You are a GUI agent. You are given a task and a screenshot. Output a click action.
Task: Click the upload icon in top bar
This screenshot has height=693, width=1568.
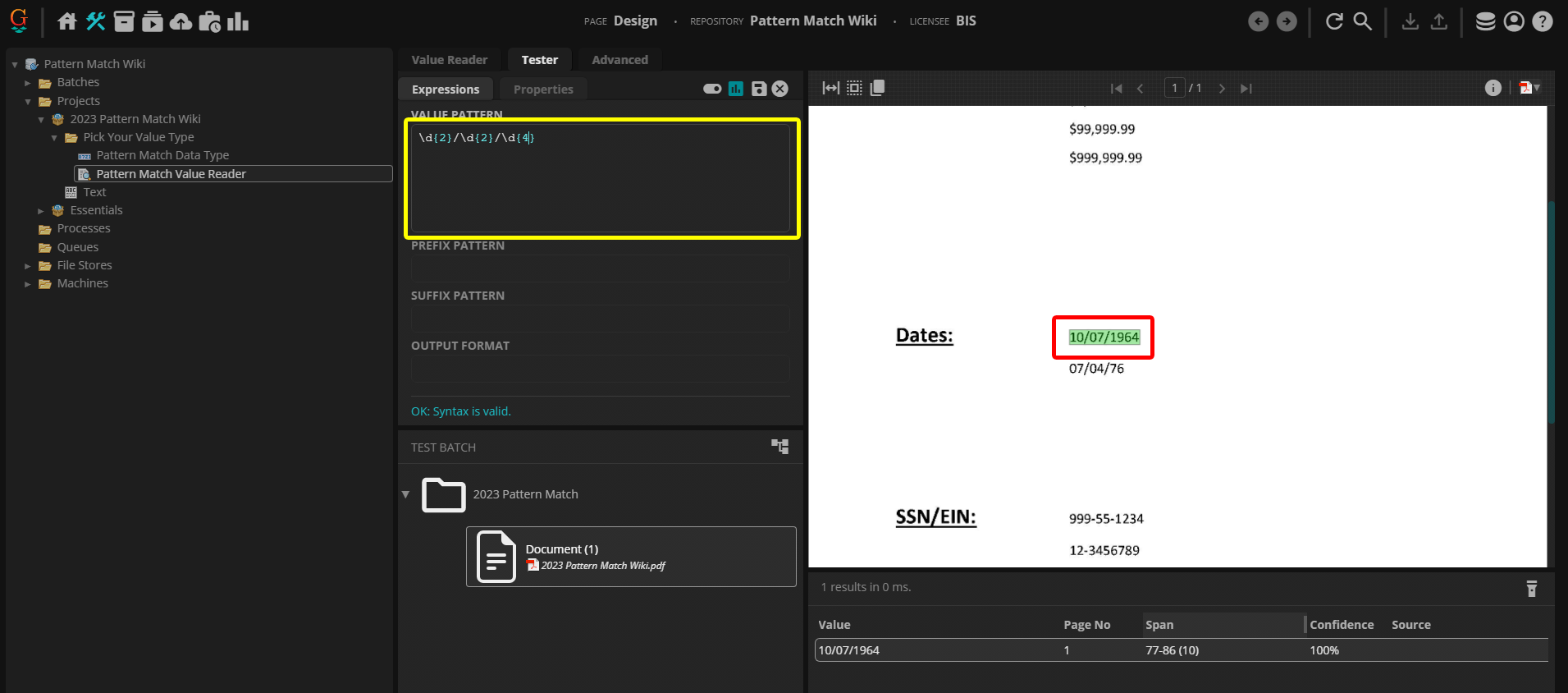(1439, 21)
